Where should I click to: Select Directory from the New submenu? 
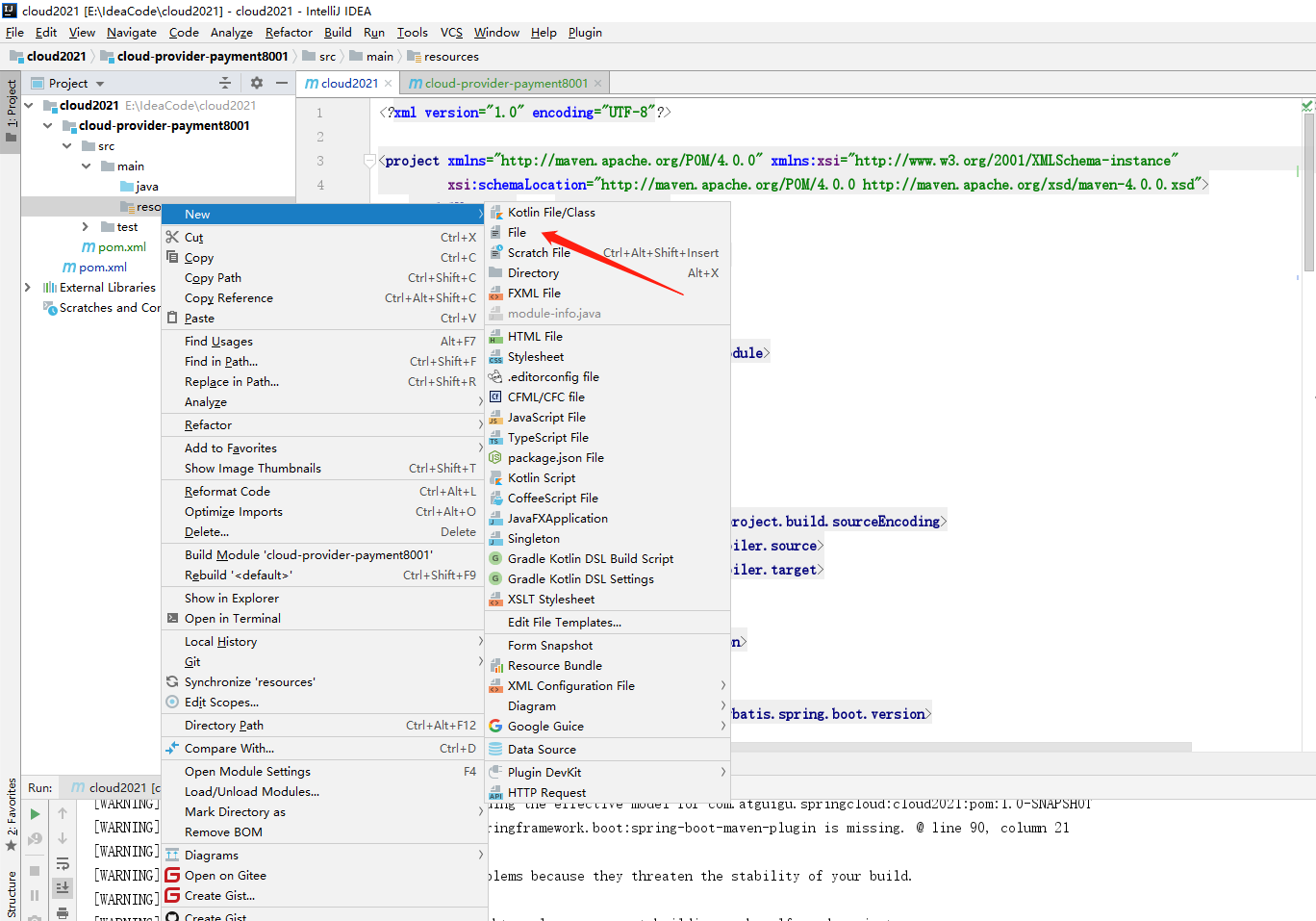click(x=607, y=272)
